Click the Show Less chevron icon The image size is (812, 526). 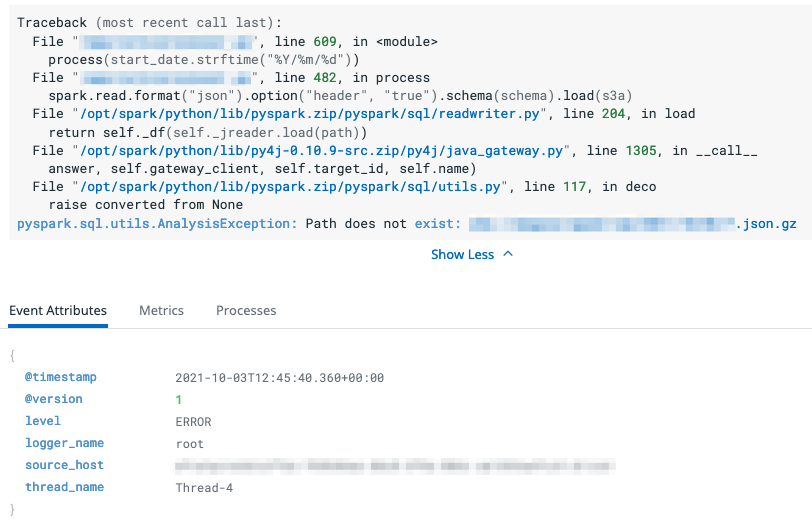coord(508,254)
